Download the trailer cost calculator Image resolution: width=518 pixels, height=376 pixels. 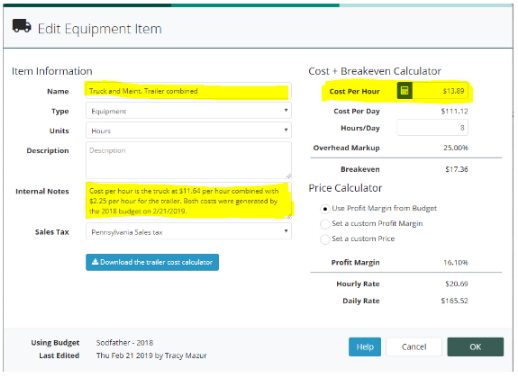[152, 262]
